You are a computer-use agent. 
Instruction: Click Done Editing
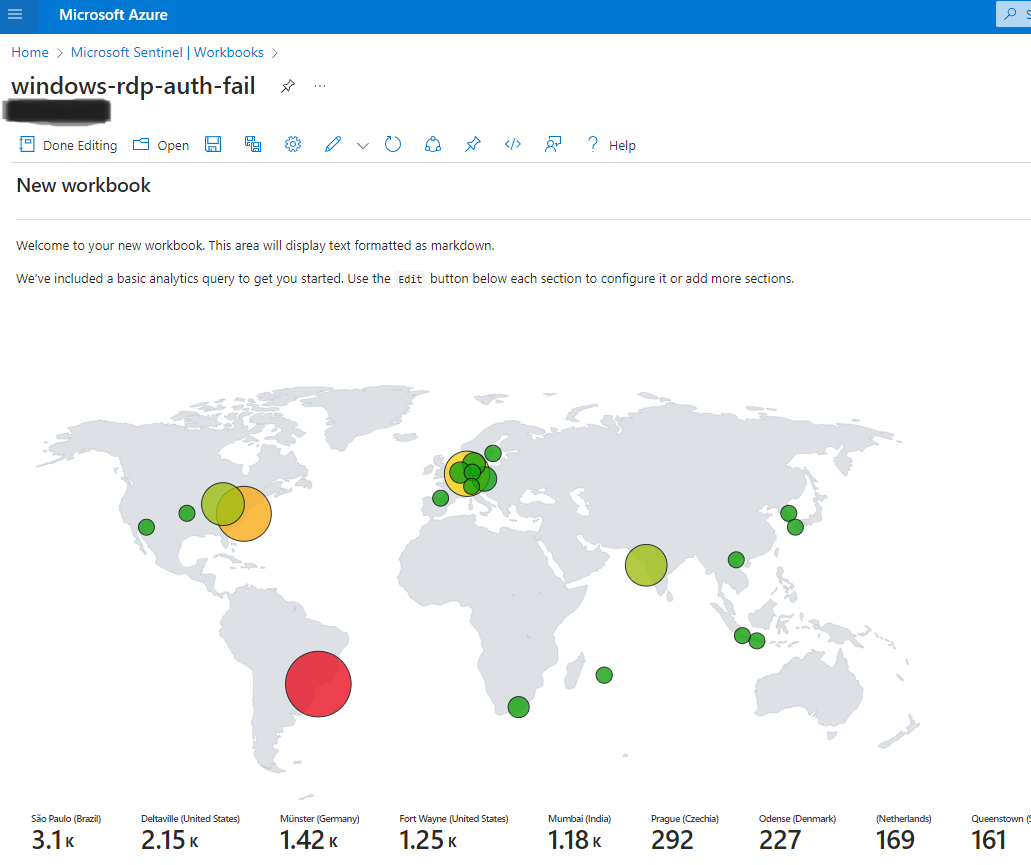(x=68, y=145)
